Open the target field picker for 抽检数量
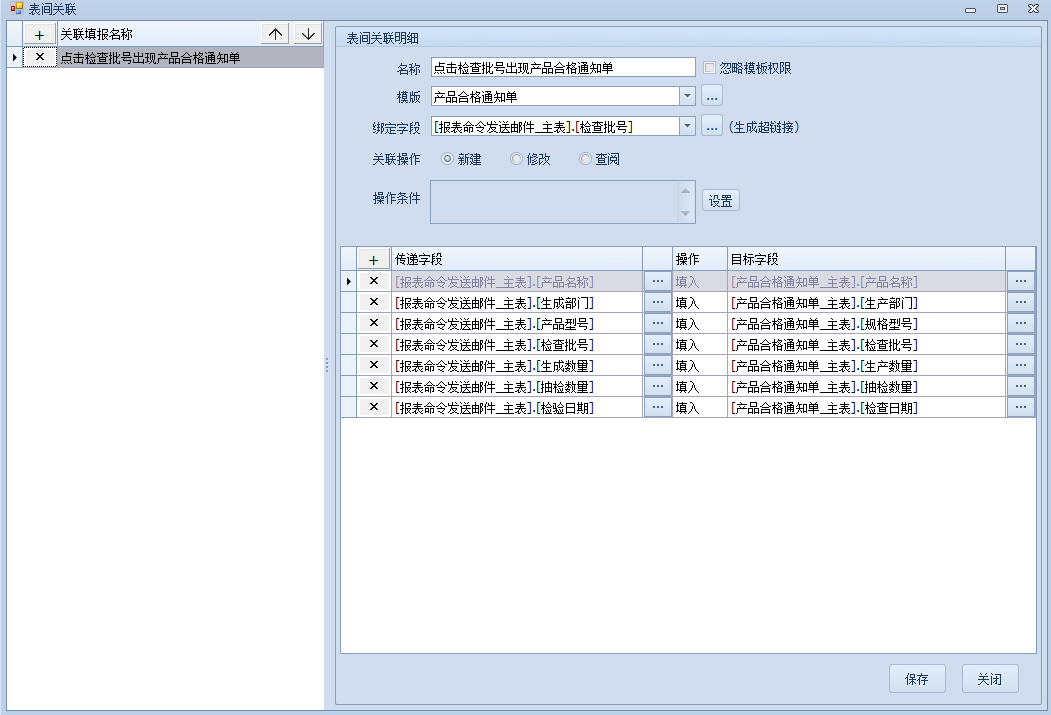1051x715 pixels. pyautogui.click(x=1020, y=386)
